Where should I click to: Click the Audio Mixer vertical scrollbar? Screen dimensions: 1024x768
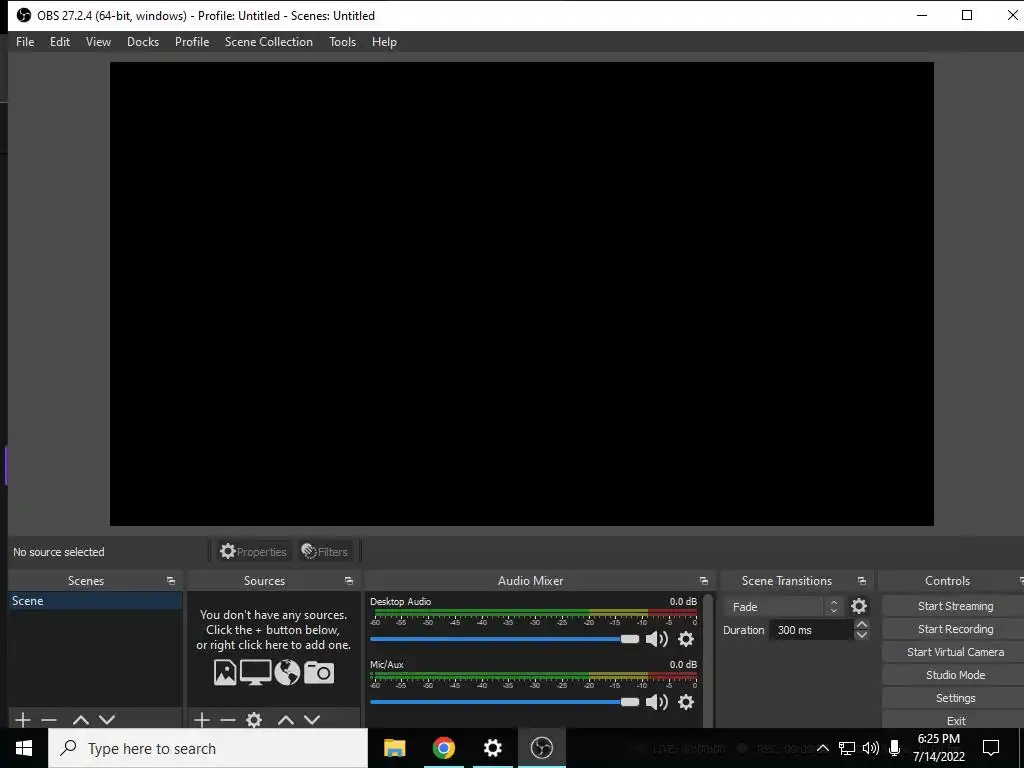pyautogui.click(x=707, y=660)
